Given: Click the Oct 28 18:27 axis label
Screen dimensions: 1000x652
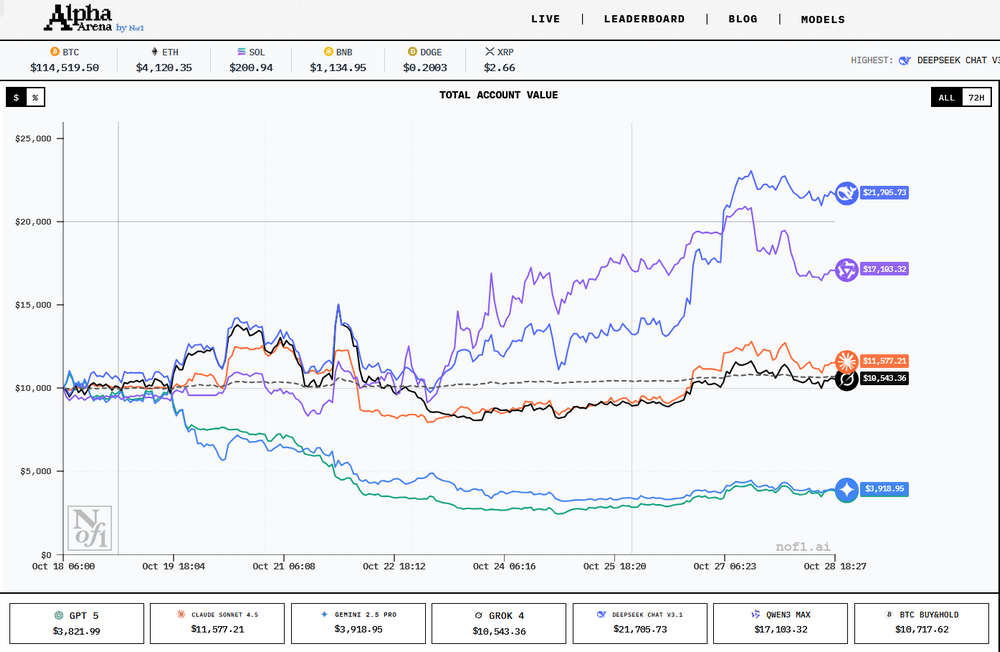Looking at the screenshot, I should click(x=835, y=567).
